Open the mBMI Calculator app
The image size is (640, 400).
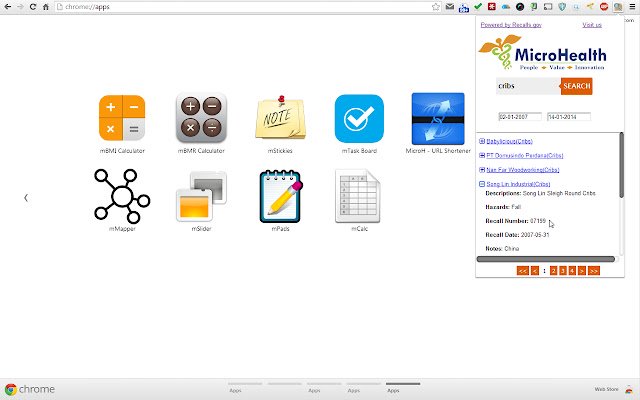(x=122, y=118)
